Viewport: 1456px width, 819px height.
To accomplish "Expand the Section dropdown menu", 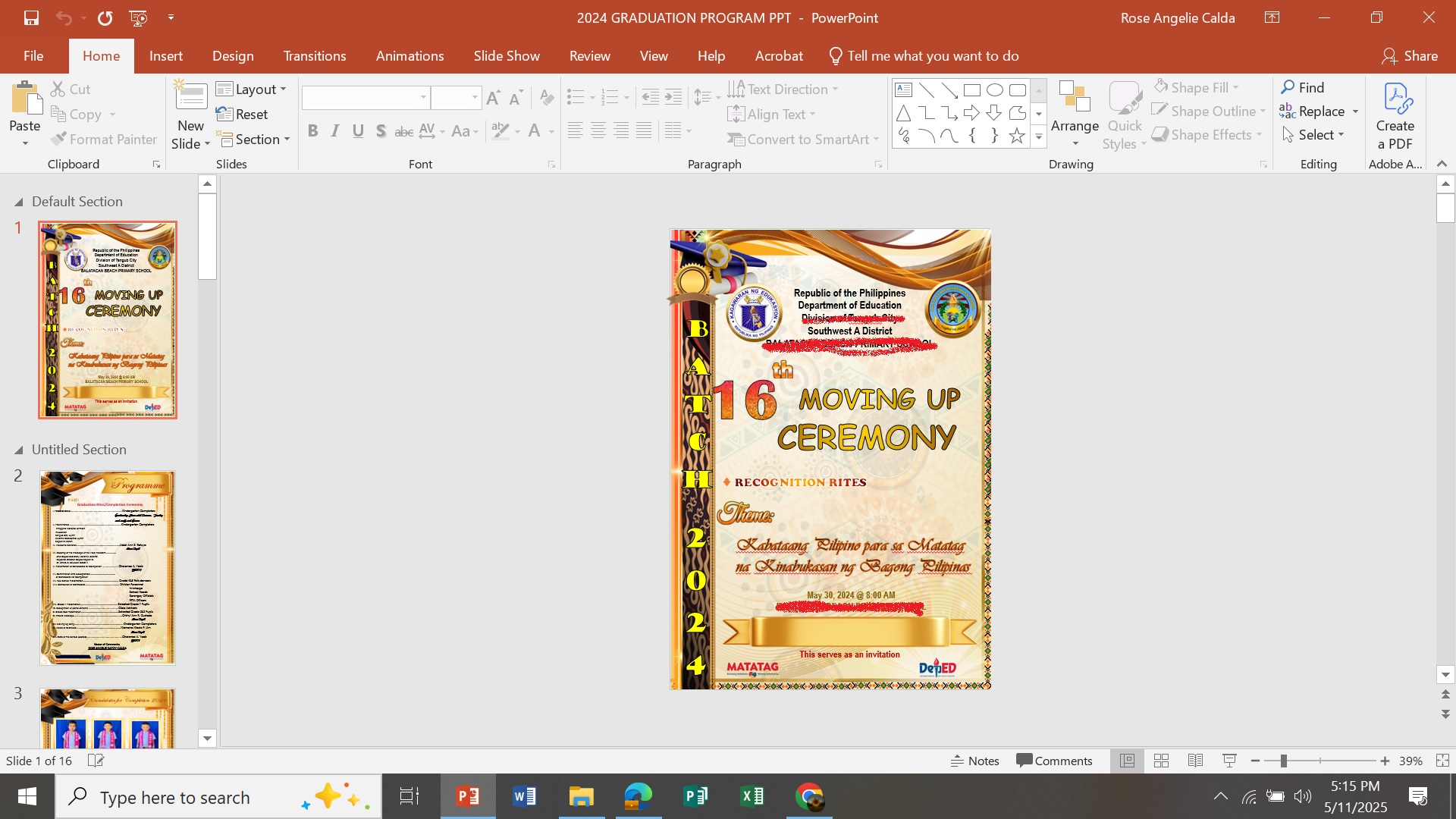I will click(254, 140).
